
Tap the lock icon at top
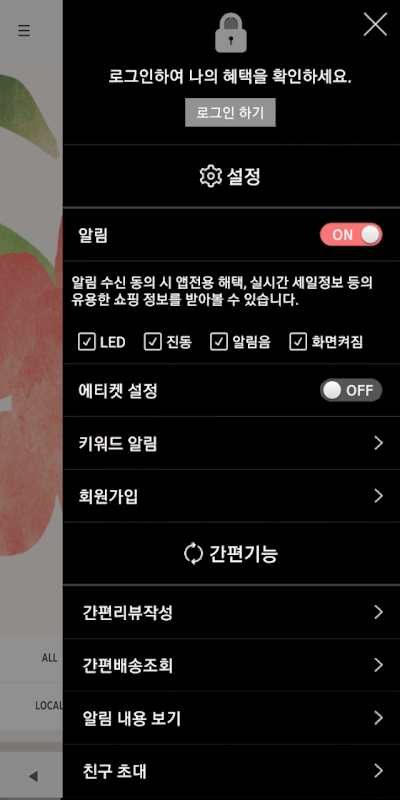(231, 33)
